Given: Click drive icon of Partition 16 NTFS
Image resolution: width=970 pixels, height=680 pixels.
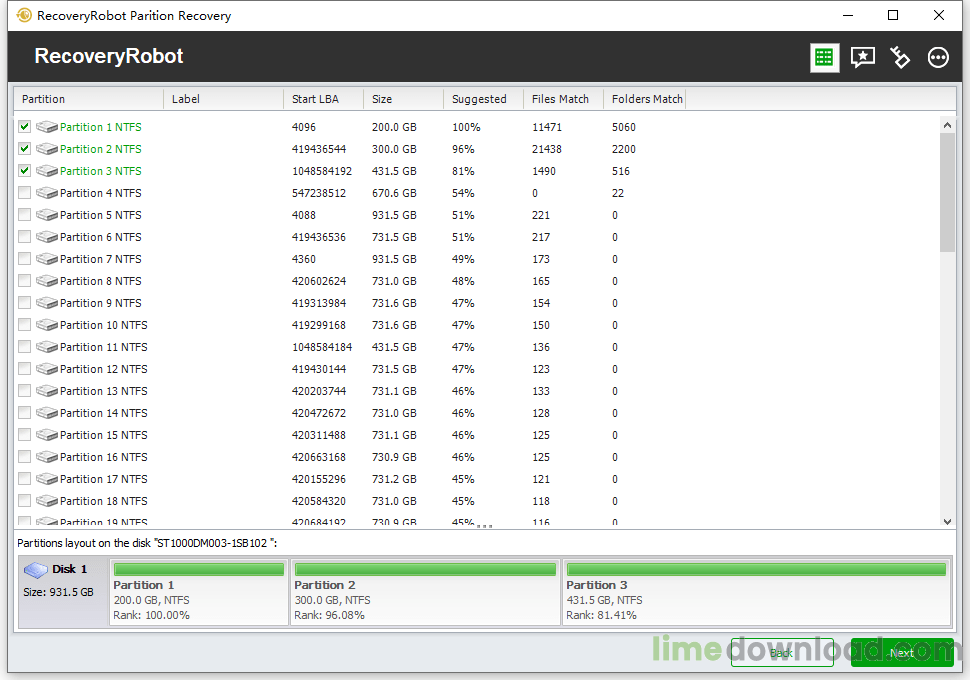Looking at the screenshot, I should pos(46,457).
